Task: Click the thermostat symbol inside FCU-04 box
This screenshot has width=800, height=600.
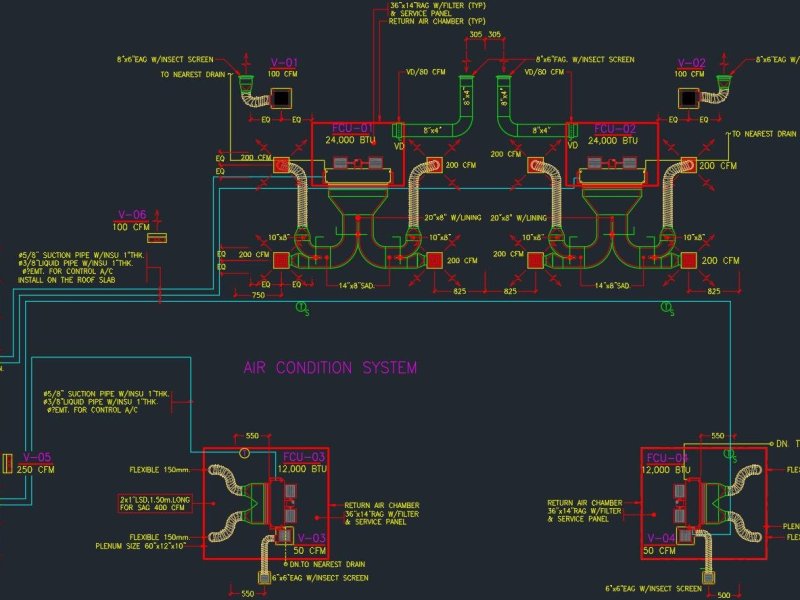Action: (x=730, y=455)
